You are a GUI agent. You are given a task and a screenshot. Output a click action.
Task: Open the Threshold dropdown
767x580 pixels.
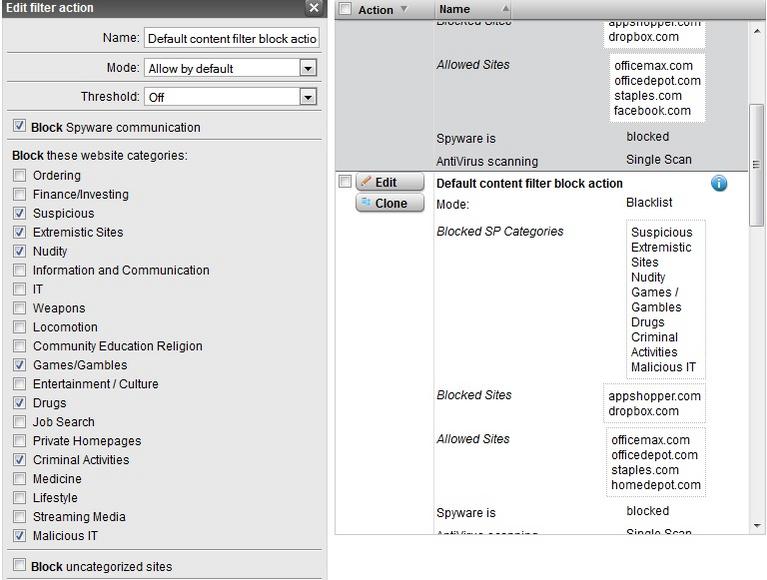click(308, 97)
